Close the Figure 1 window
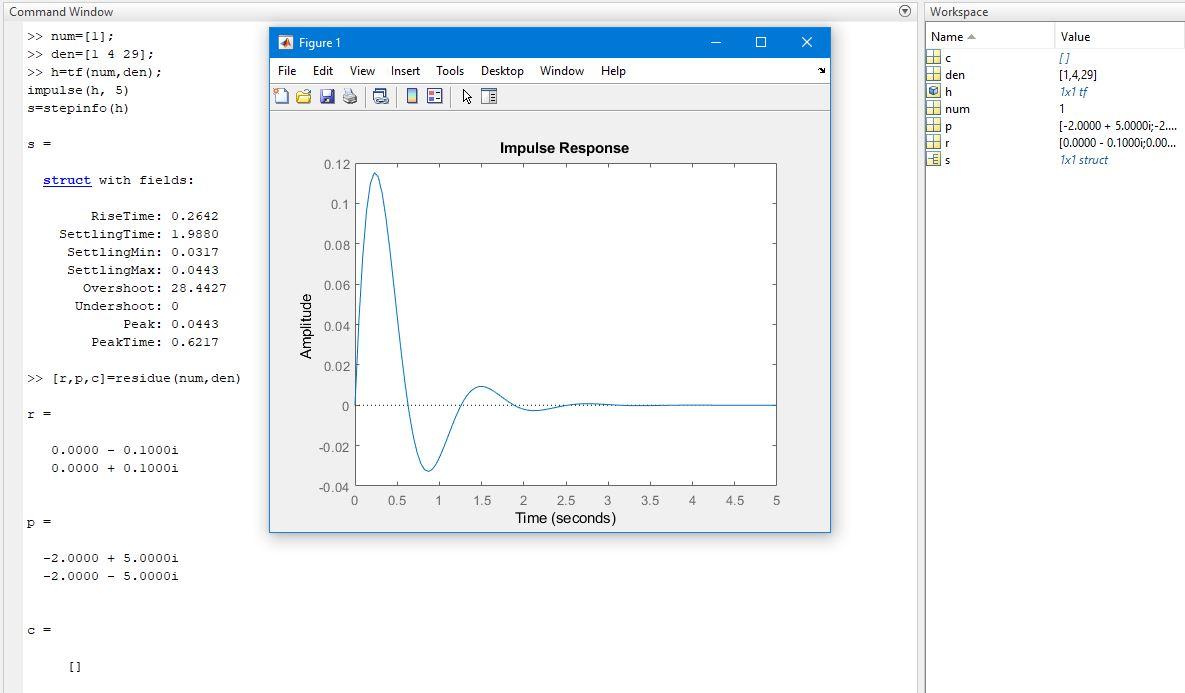 coord(807,42)
